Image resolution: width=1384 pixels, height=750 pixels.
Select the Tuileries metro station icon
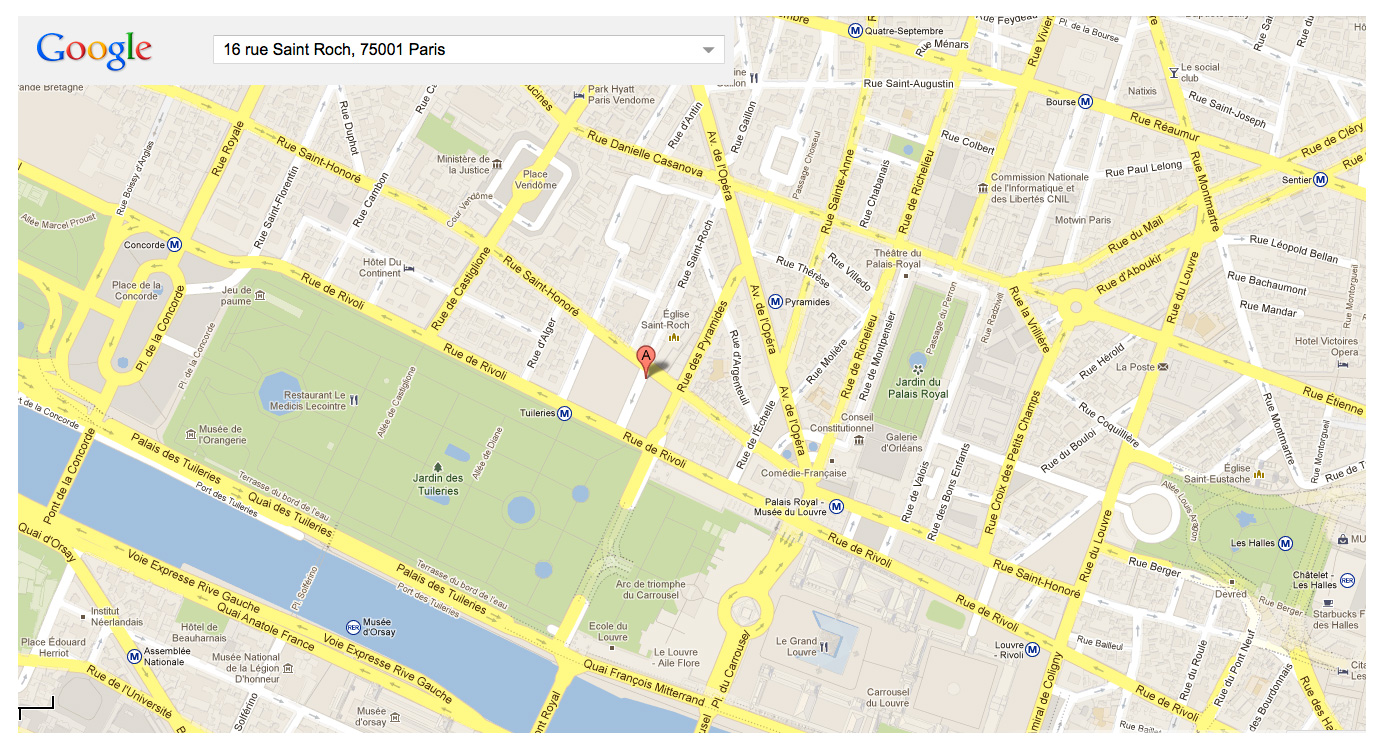(x=565, y=413)
